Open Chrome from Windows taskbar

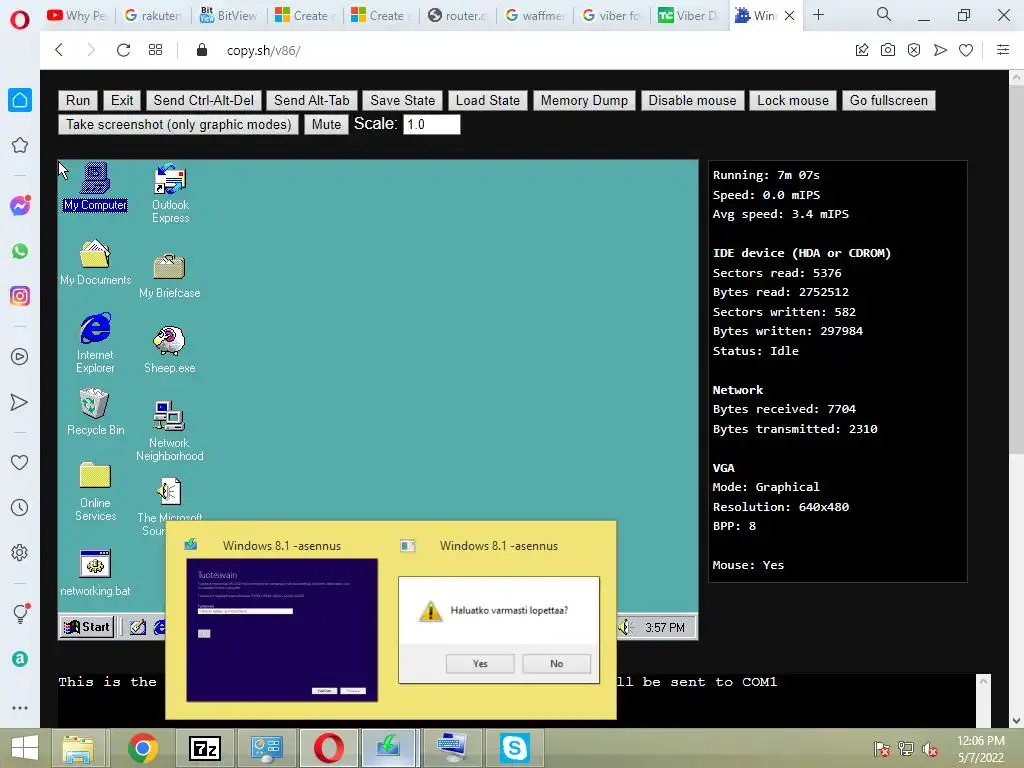(143, 748)
